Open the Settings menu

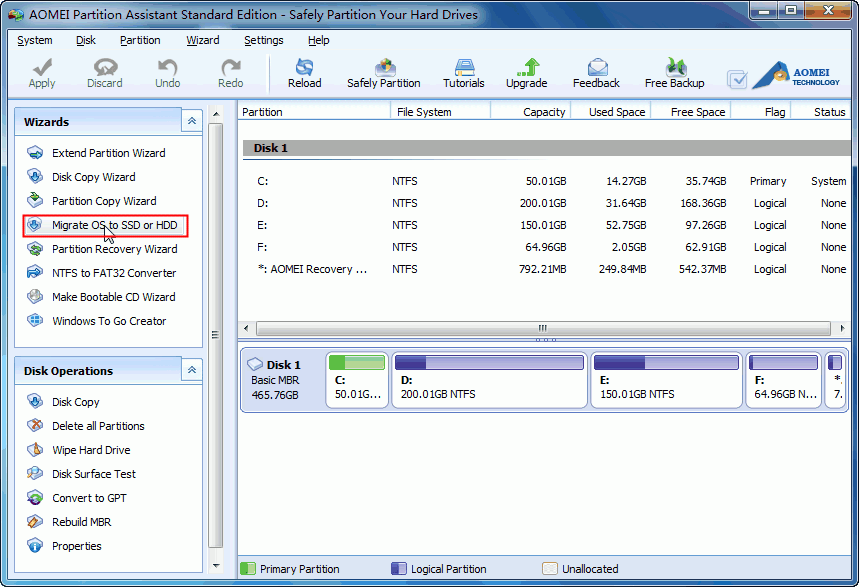coord(264,40)
